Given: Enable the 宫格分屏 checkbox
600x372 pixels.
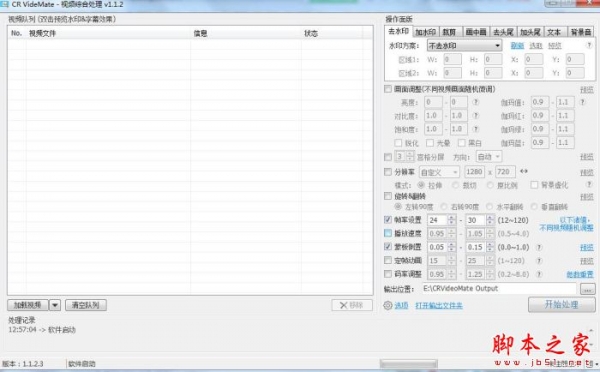Looking at the screenshot, I should tap(388, 157).
